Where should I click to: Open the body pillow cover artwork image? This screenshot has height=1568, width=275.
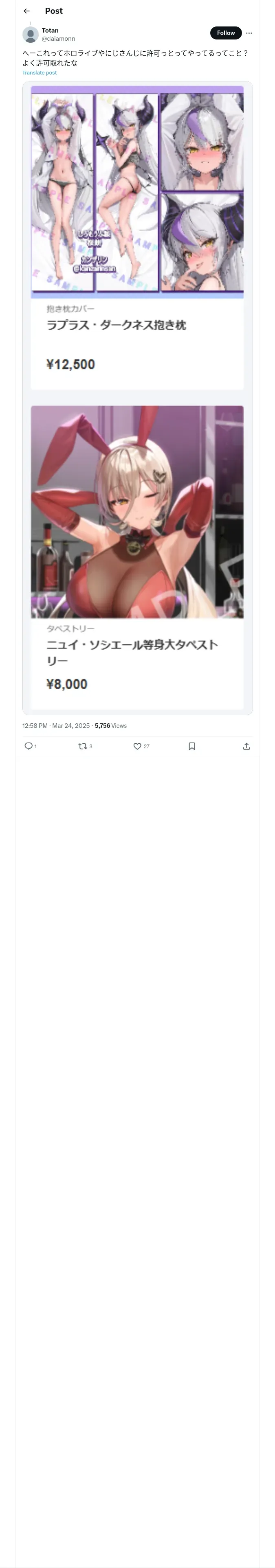click(x=137, y=192)
